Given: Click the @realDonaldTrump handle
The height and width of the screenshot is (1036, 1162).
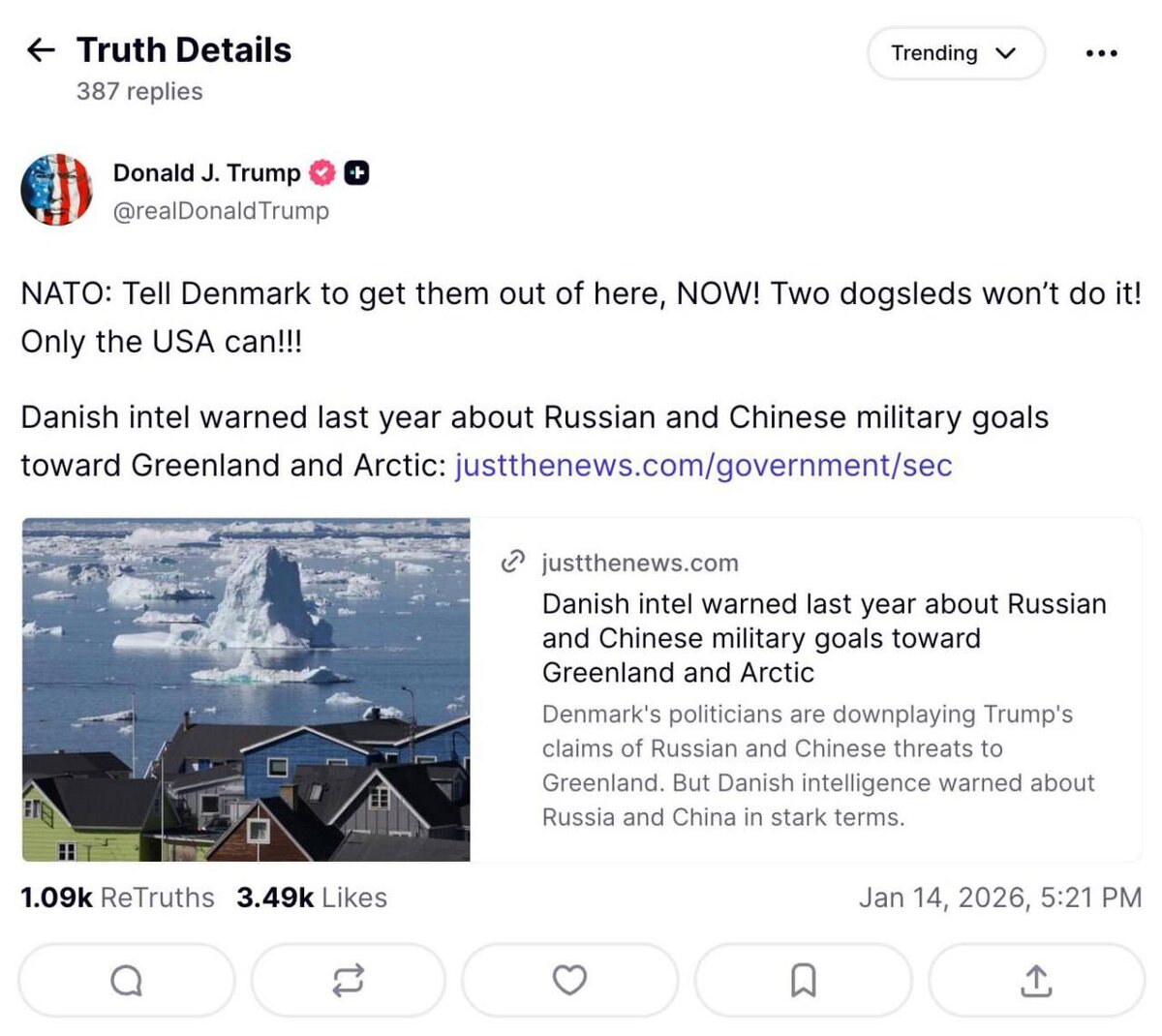Looking at the screenshot, I should [x=221, y=210].
